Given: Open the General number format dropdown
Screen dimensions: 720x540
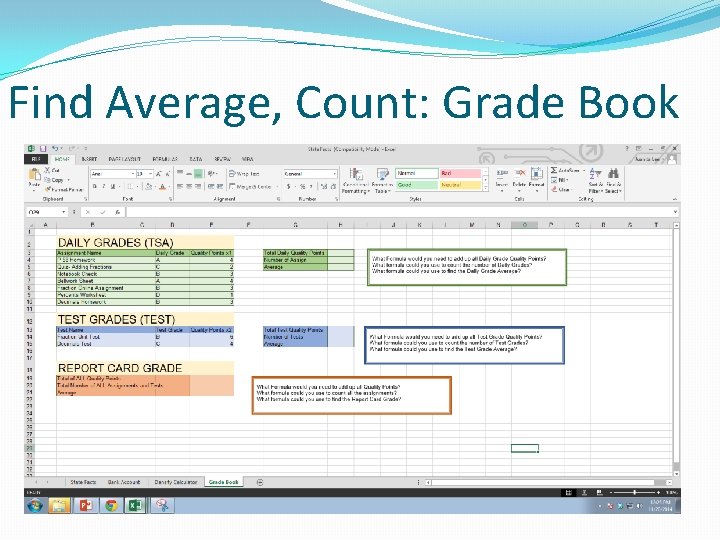Looking at the screenshot, I should tap(334, 174).
